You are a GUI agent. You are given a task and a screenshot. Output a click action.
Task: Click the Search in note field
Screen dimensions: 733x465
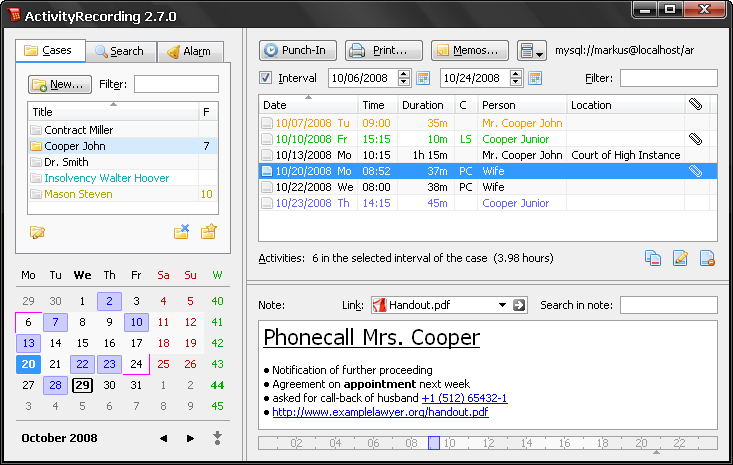[668, 305]
